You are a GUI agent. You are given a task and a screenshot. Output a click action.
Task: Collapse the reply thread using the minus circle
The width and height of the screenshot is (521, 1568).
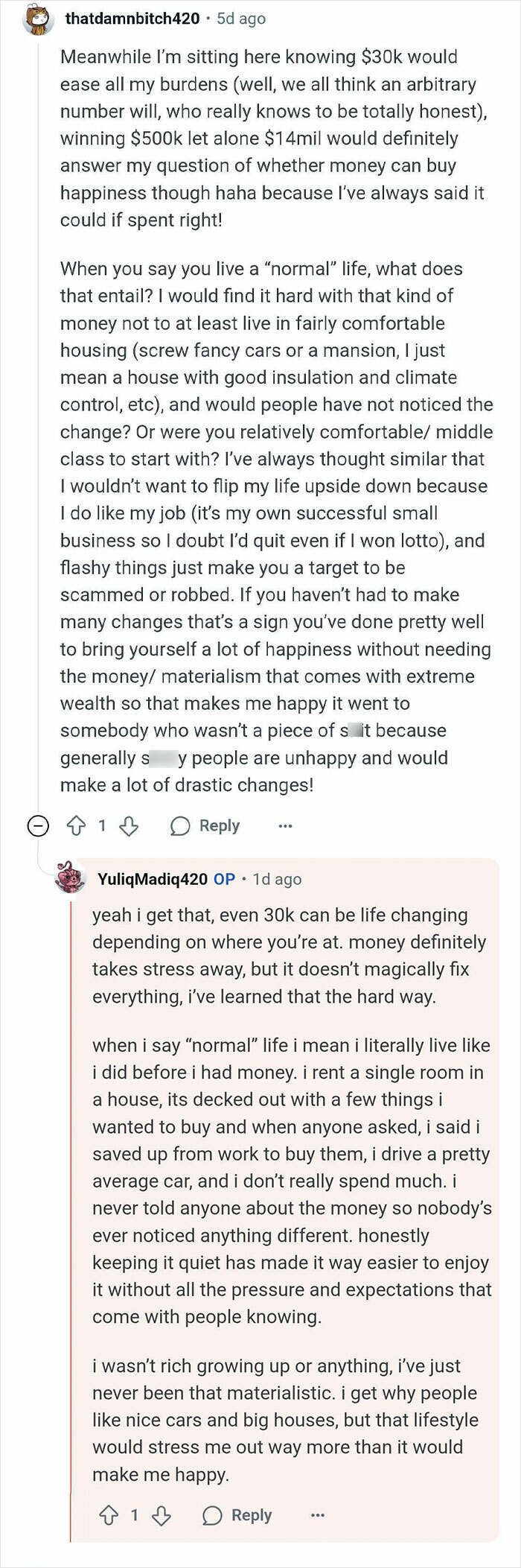click(x=39, y=825)
